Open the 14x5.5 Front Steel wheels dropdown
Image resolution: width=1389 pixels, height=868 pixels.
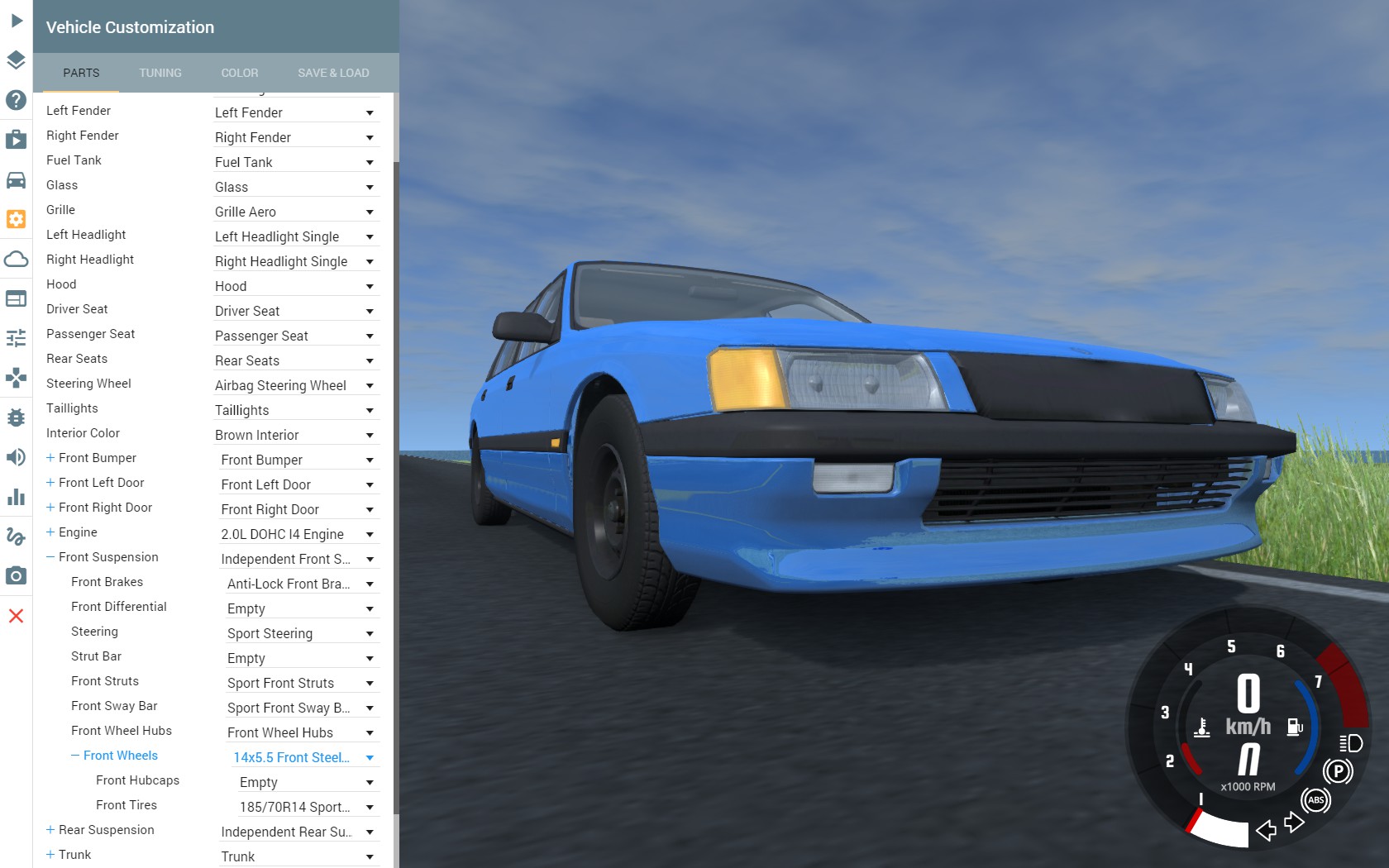tap(306, 757)
